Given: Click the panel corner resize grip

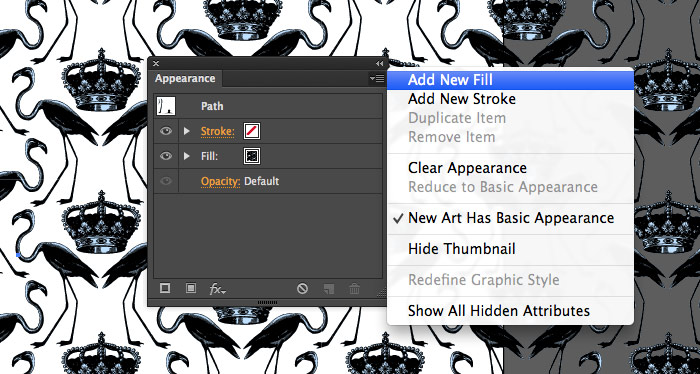Looking at the screenshot, I should 381,292.
